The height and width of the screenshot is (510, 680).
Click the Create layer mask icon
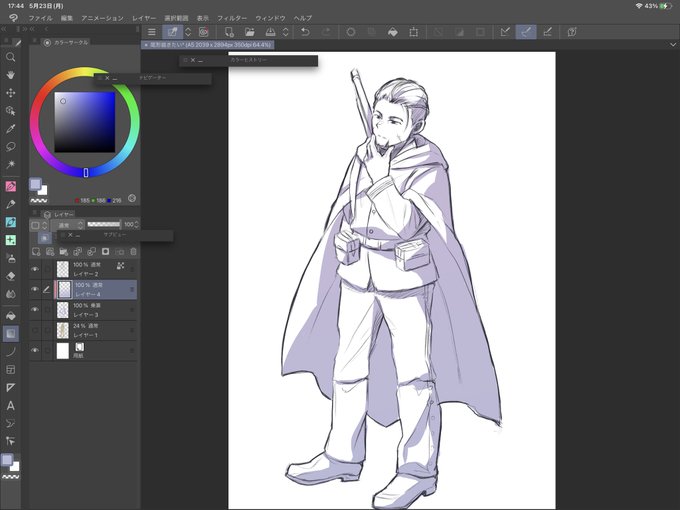105,252
